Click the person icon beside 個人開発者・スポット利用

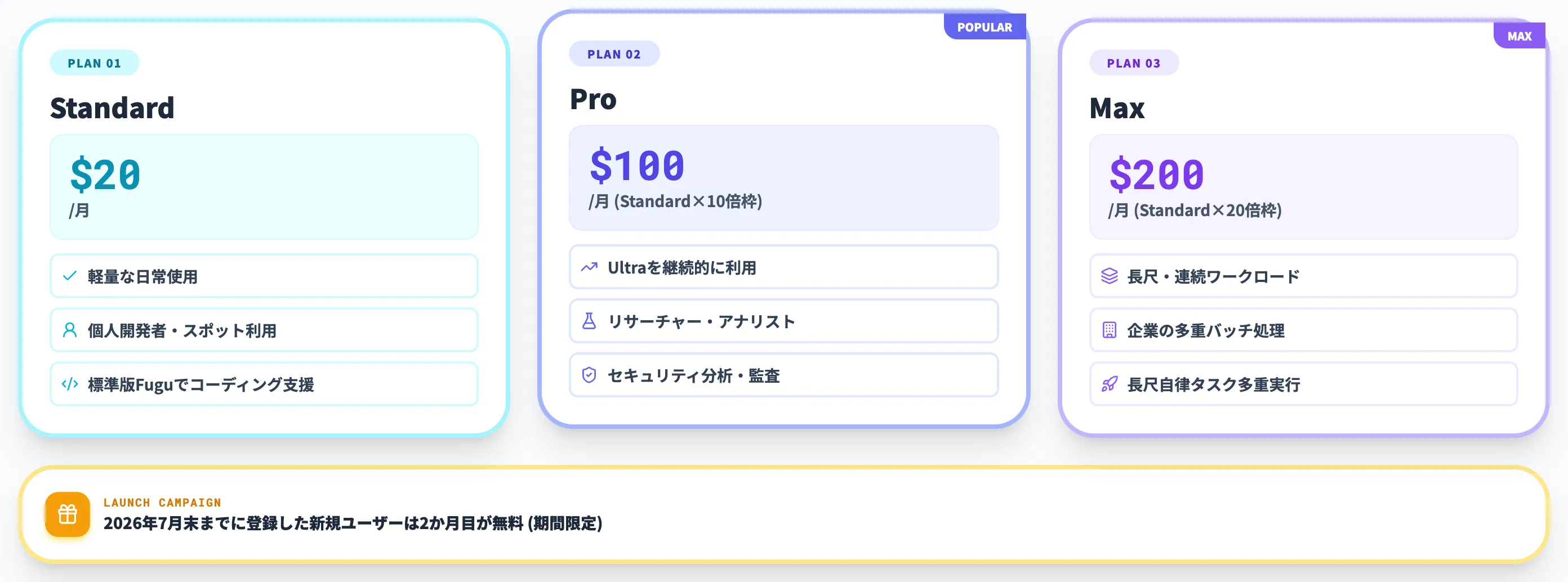tap(70, 330)
